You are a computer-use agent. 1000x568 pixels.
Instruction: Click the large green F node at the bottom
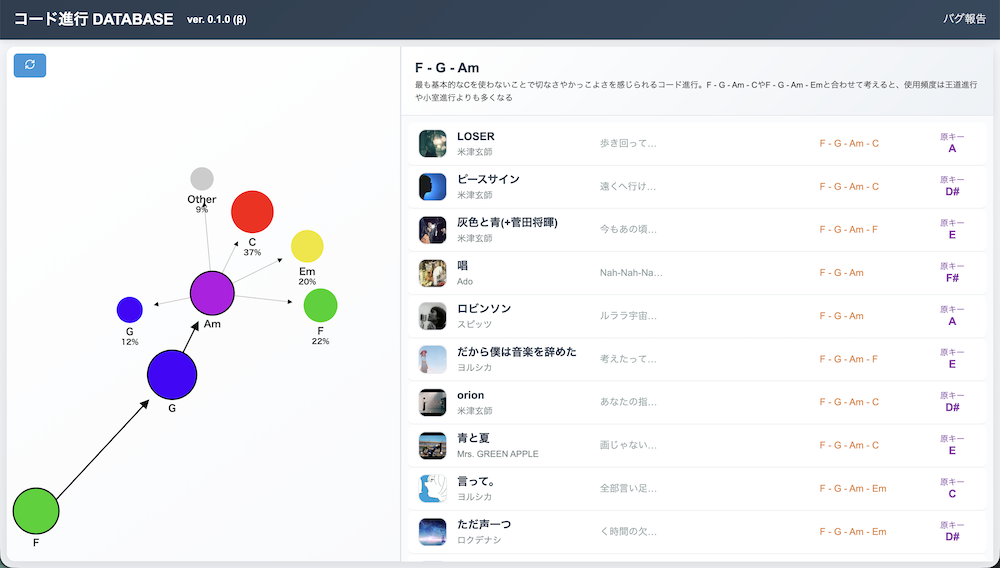pos(36,511)
